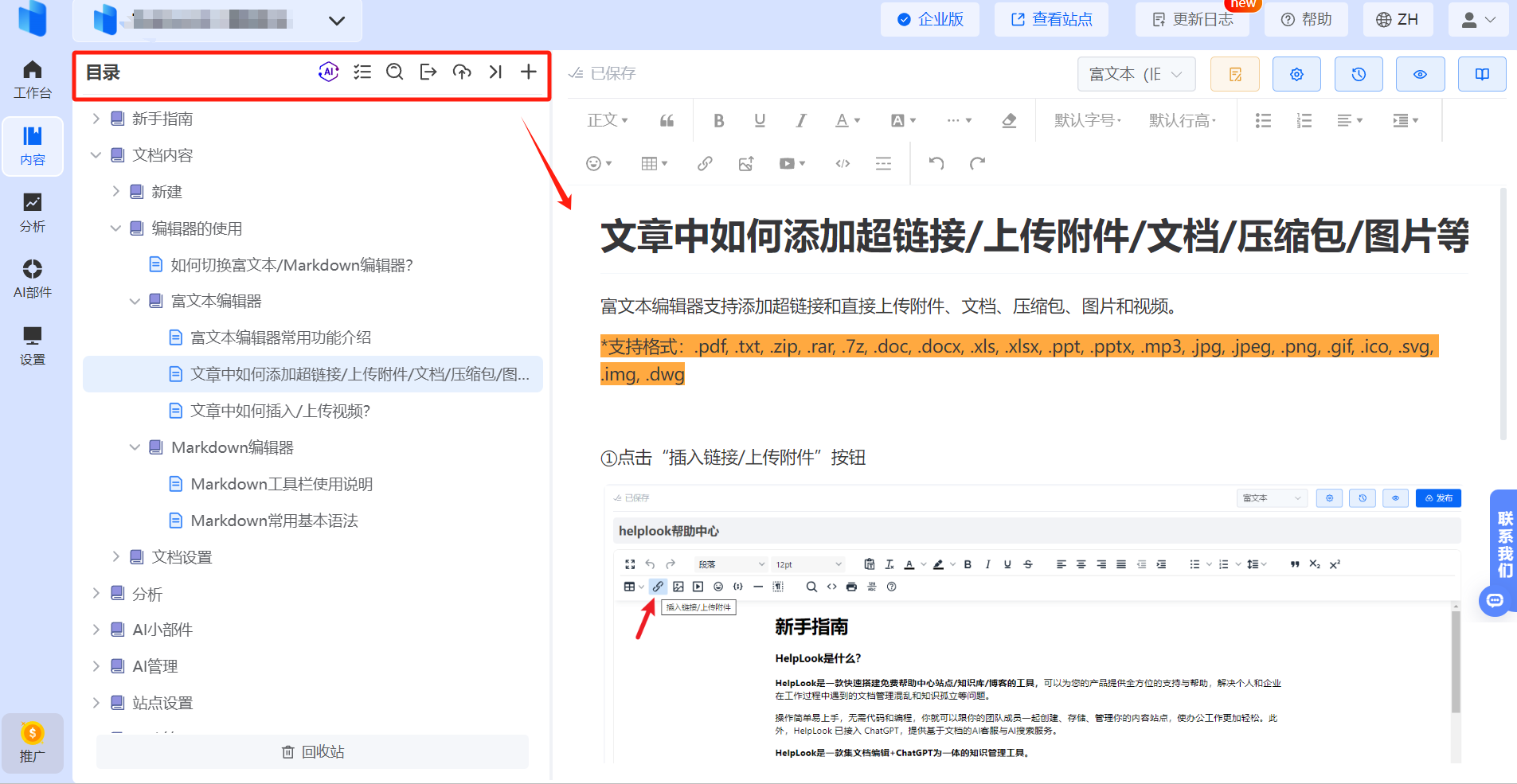Viewport: 1517px width, 784px height.
Task: Add a new item with plus icon
Action: tap(529, 72)
